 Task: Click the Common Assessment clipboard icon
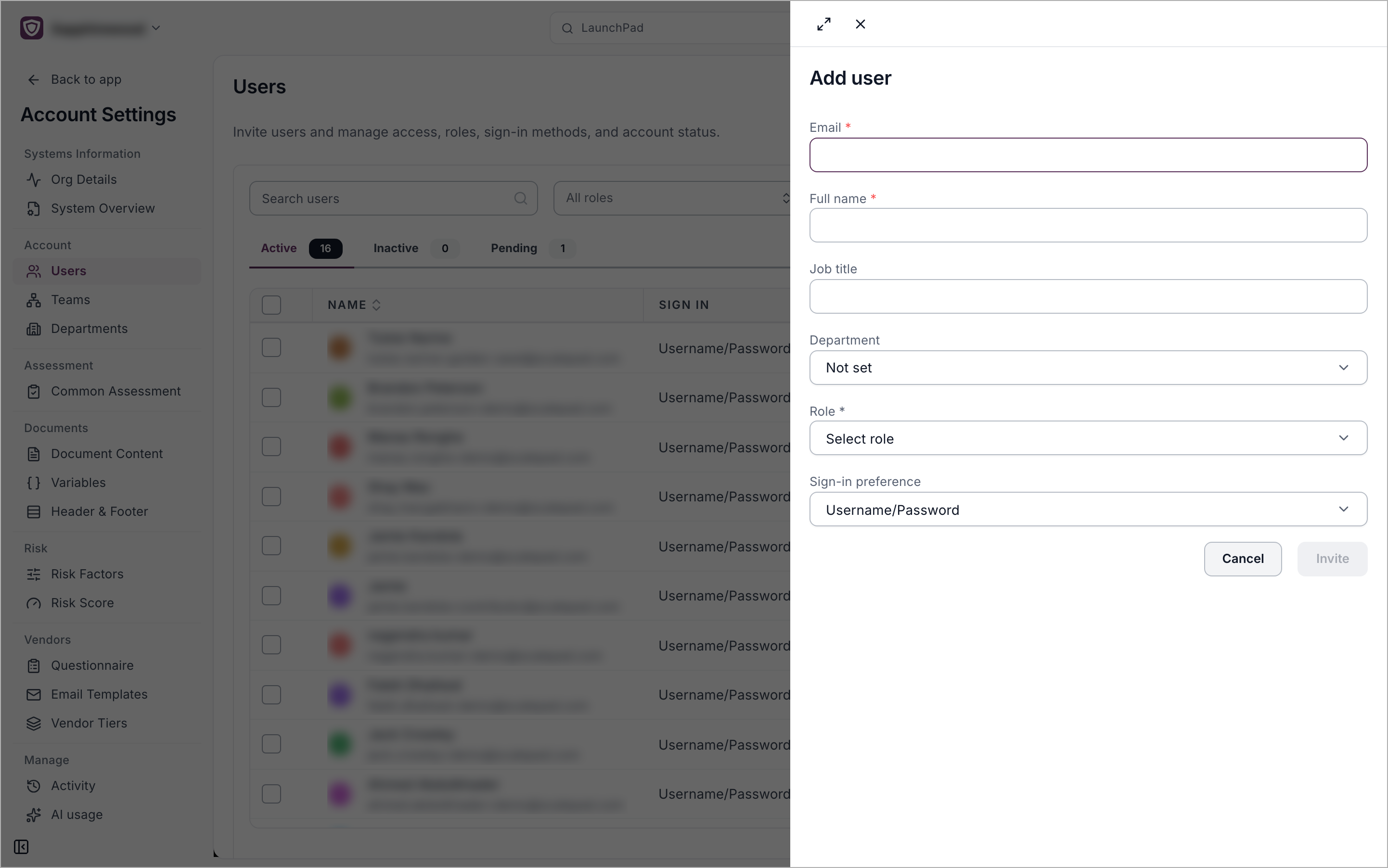[x=34, y=392]
